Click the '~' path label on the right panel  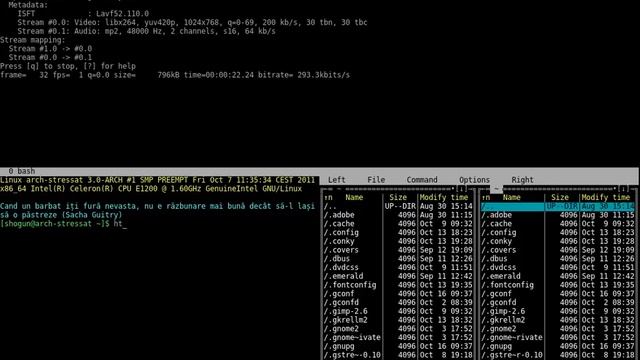pos(496,189)
